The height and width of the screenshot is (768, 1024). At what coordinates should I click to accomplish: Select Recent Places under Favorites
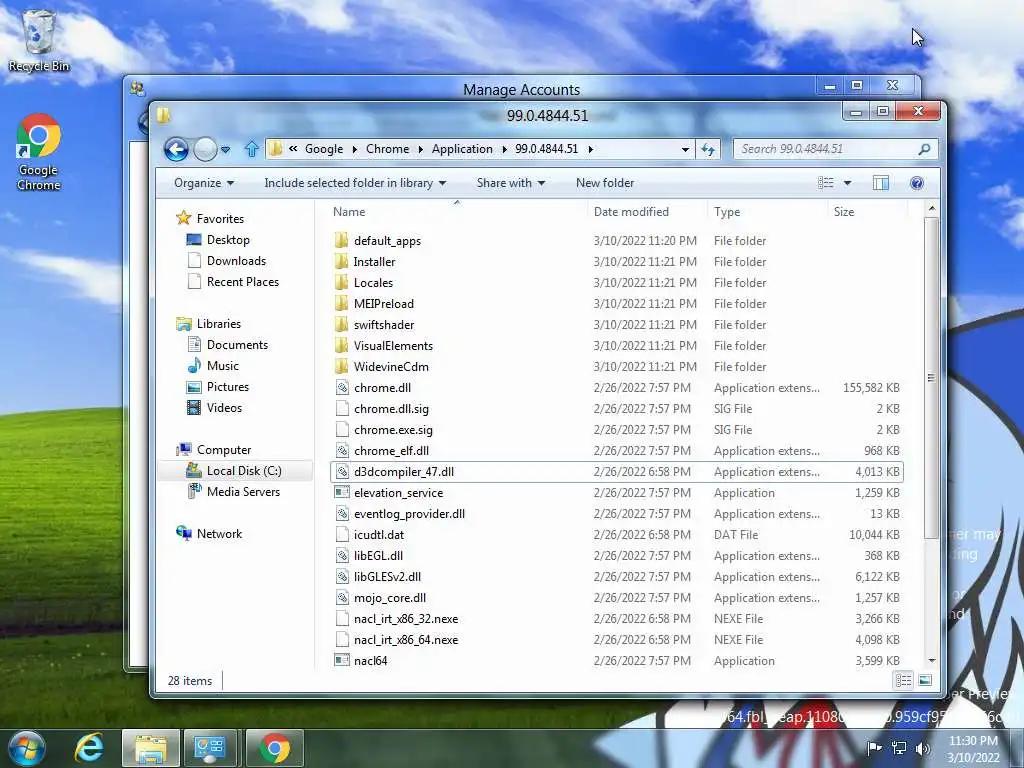pyautogui.click(x=243, y=281)
